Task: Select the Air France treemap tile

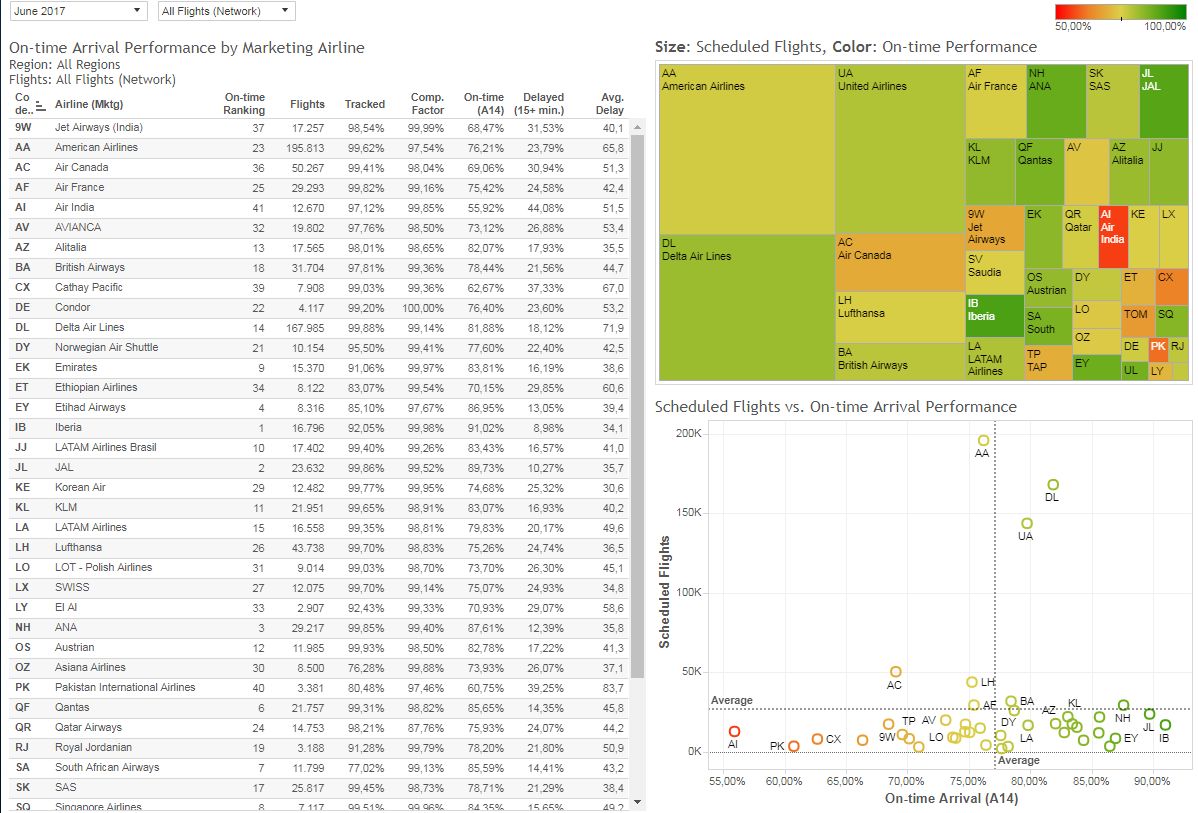Action: pyautogui.click(x=996, y=101)
